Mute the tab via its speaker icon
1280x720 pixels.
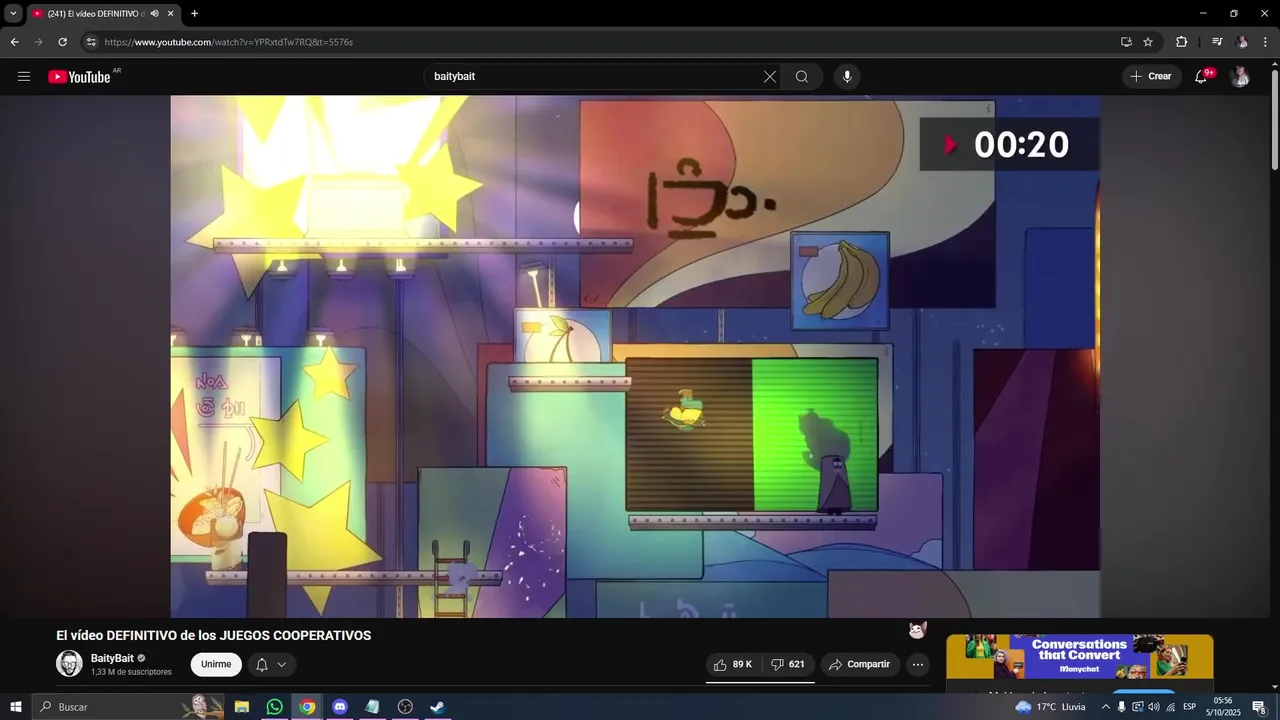point(154,14)
